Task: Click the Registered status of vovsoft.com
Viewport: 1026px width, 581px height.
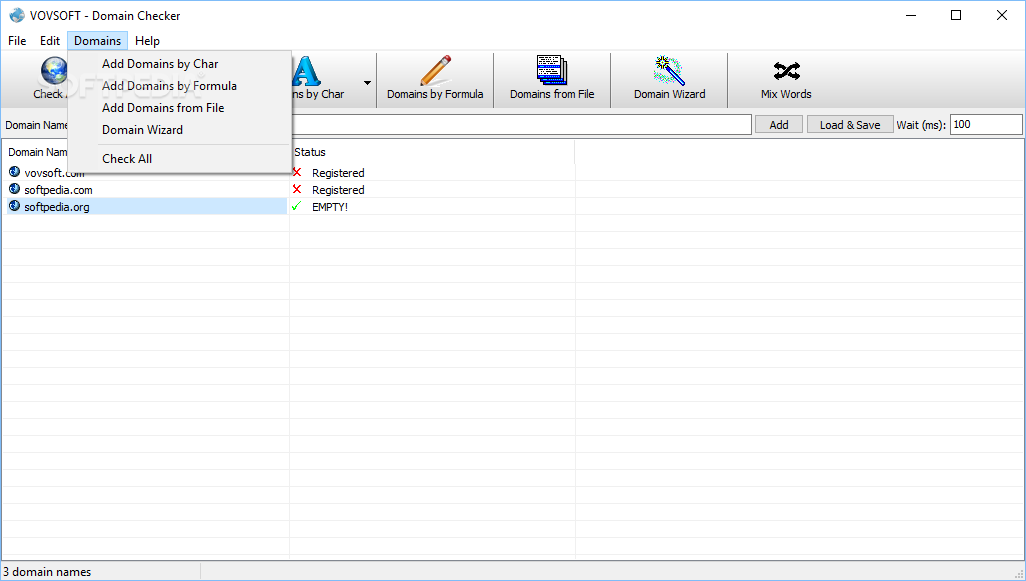Action: click(338, 173)
